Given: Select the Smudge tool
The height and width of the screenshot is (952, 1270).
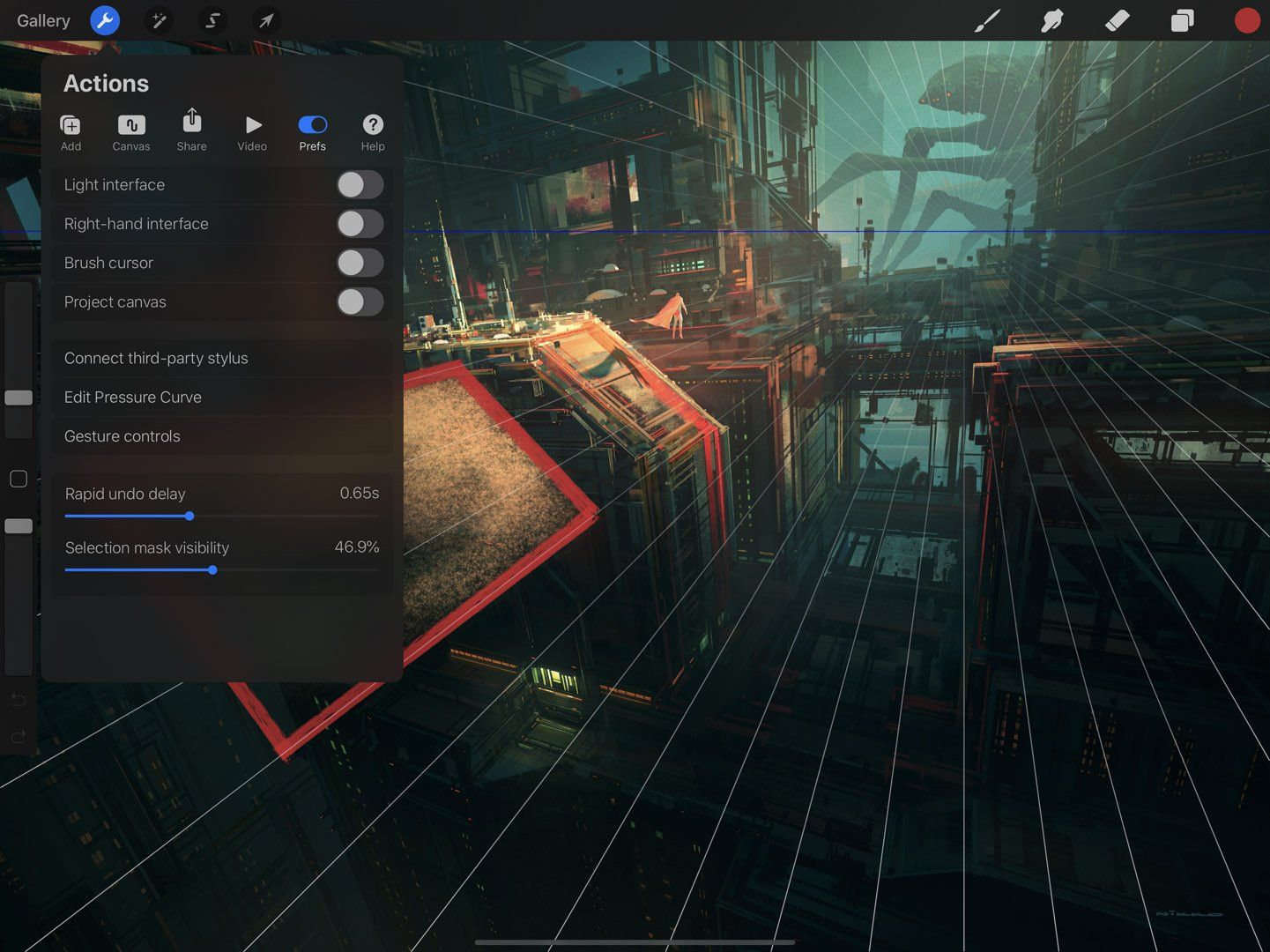Looking at the screenshot, I should pyautogui.click(x=1051, y=20).
